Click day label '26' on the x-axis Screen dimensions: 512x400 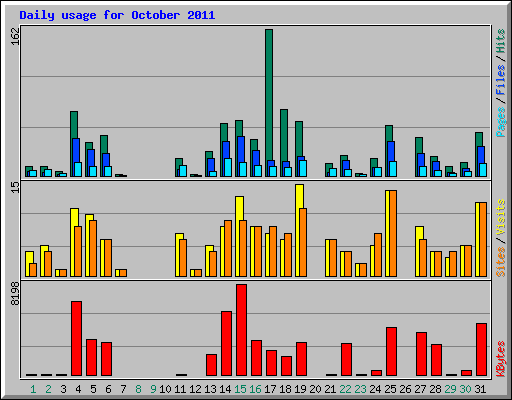405,389
